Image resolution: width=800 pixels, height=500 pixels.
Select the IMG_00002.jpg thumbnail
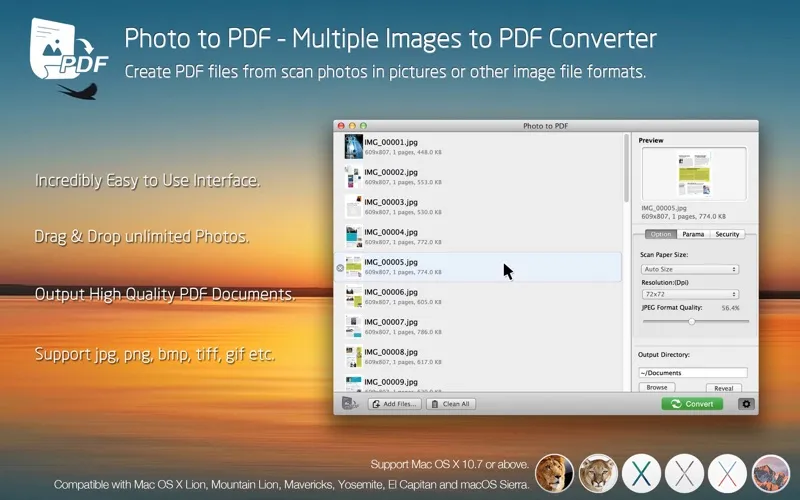click(354, 177)
